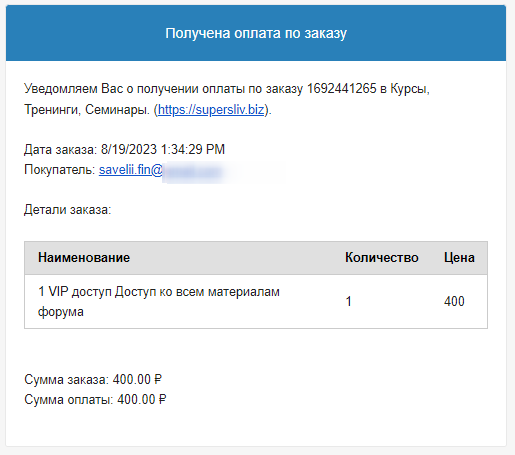Click the "Цена" column header
515x455 pixels.
click(x=459, y=258)
